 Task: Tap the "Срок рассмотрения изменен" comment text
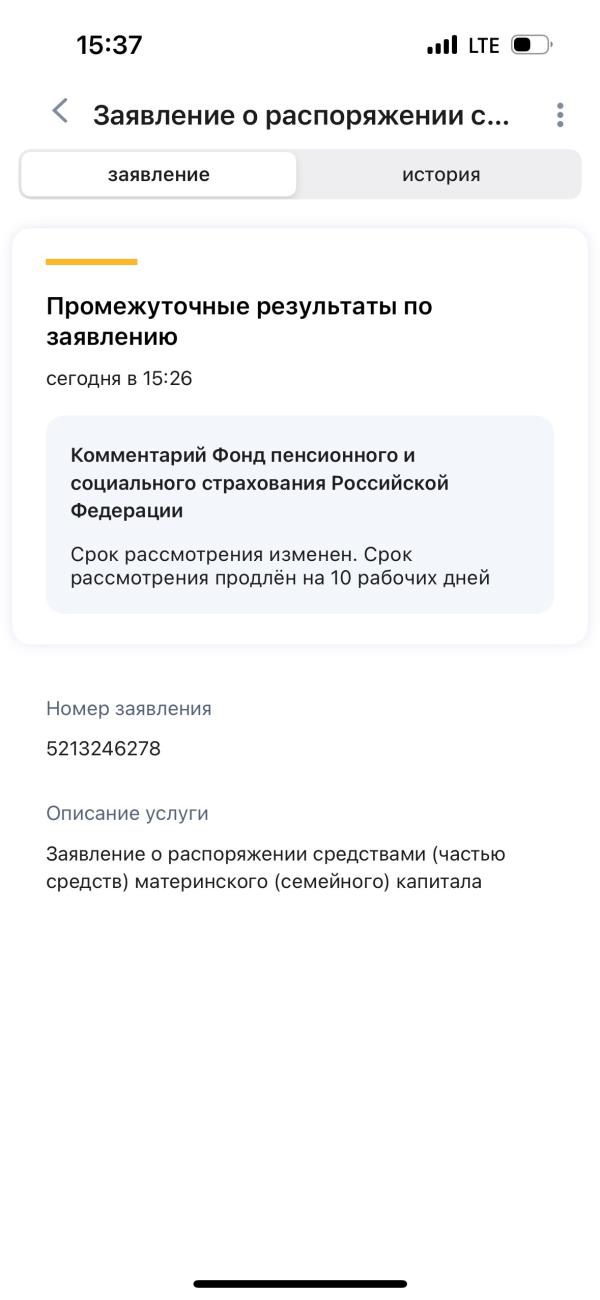(x=280, y=566)
